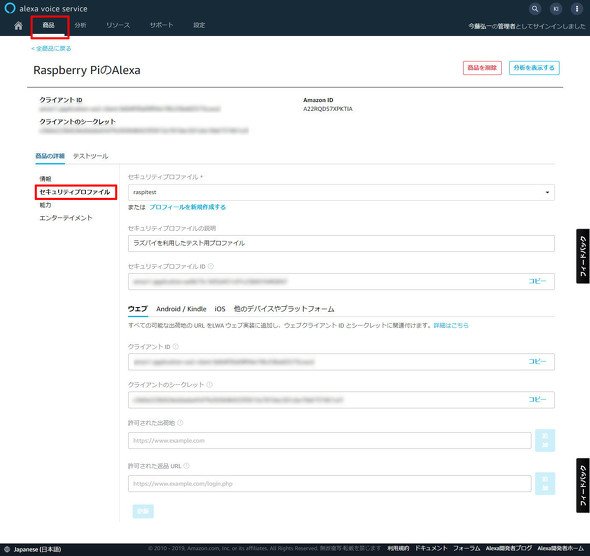Open the upper フィードバック side tab

click(x=583, y=256)
